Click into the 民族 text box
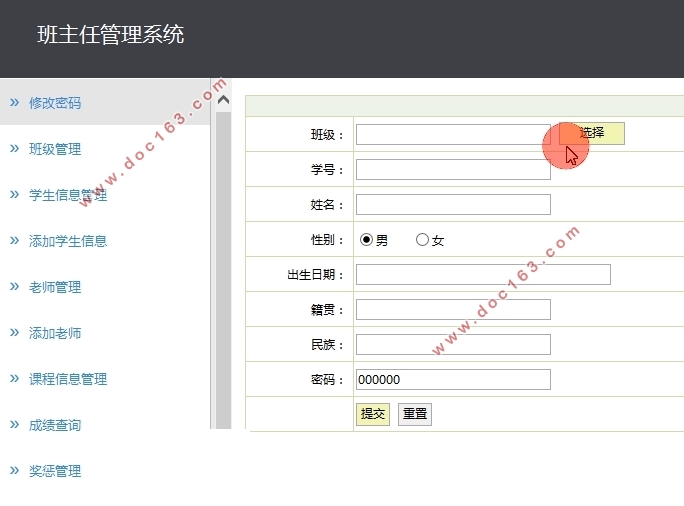The image size is (684, 506). [453, 345]
